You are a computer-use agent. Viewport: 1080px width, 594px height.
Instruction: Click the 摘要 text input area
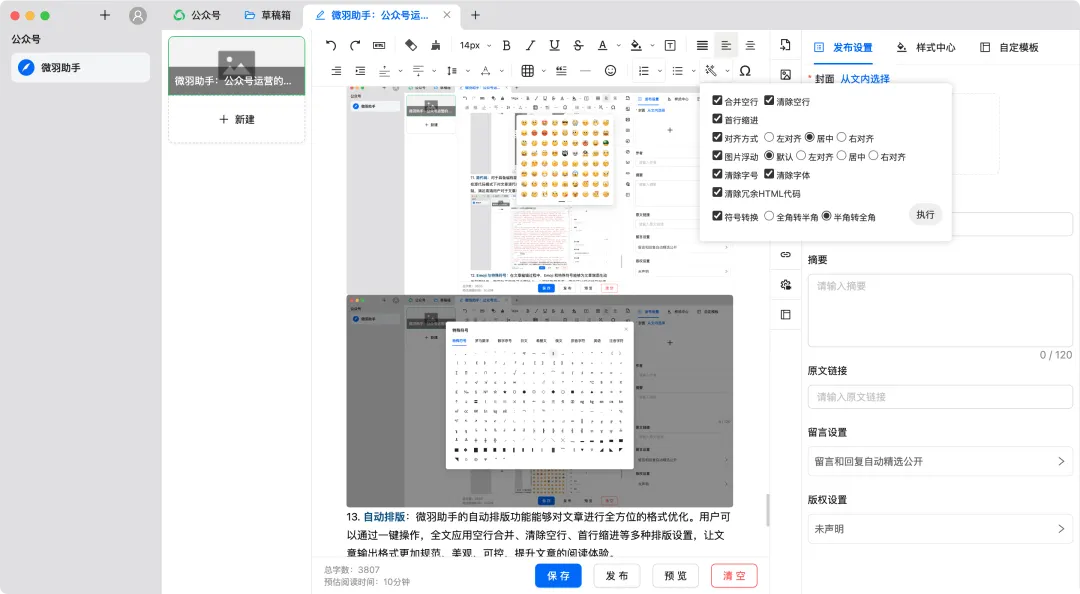(940, 310)
